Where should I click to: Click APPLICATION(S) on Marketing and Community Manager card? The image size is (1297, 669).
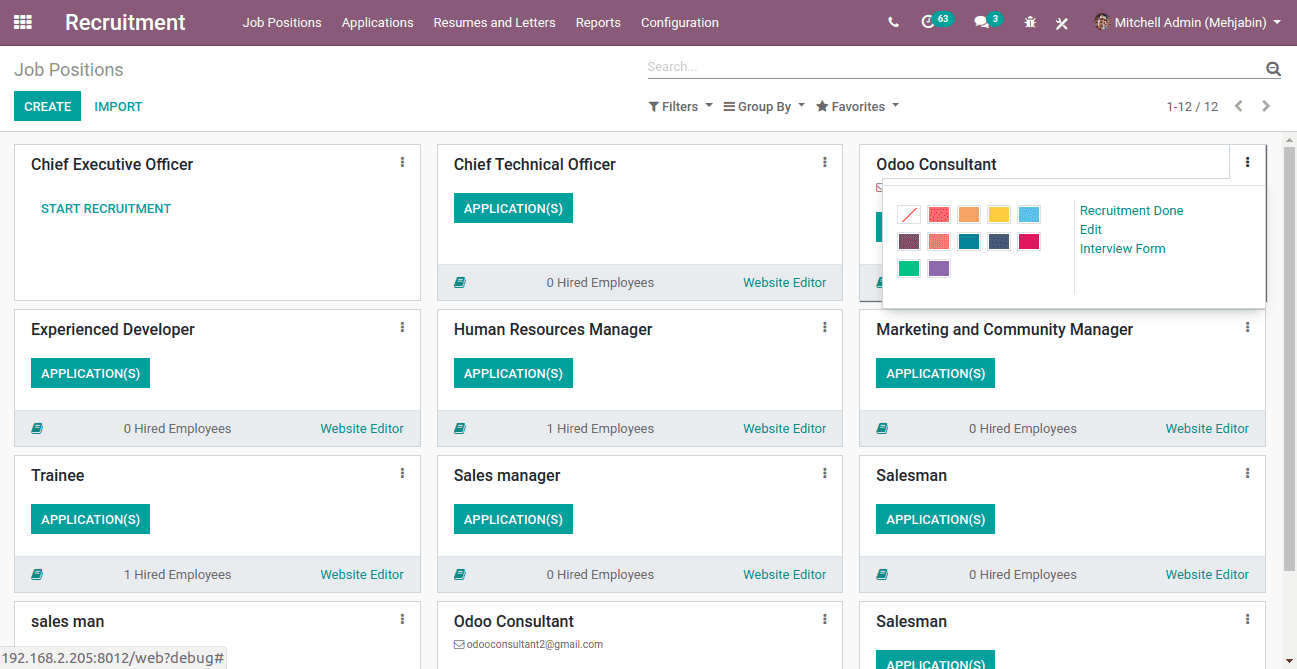[x=935, y=373]
